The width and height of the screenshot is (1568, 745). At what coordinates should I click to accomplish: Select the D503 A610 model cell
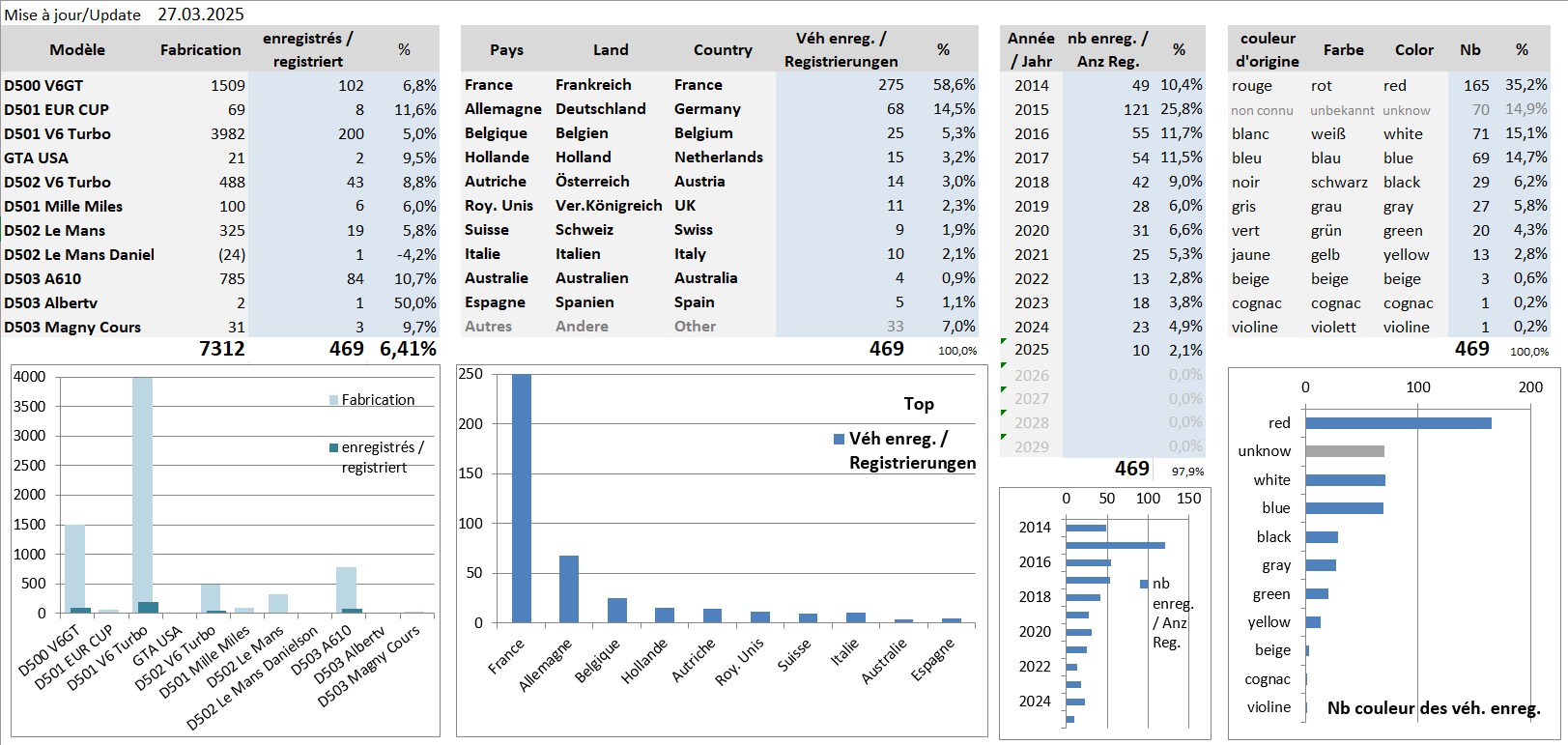point(43,278)
